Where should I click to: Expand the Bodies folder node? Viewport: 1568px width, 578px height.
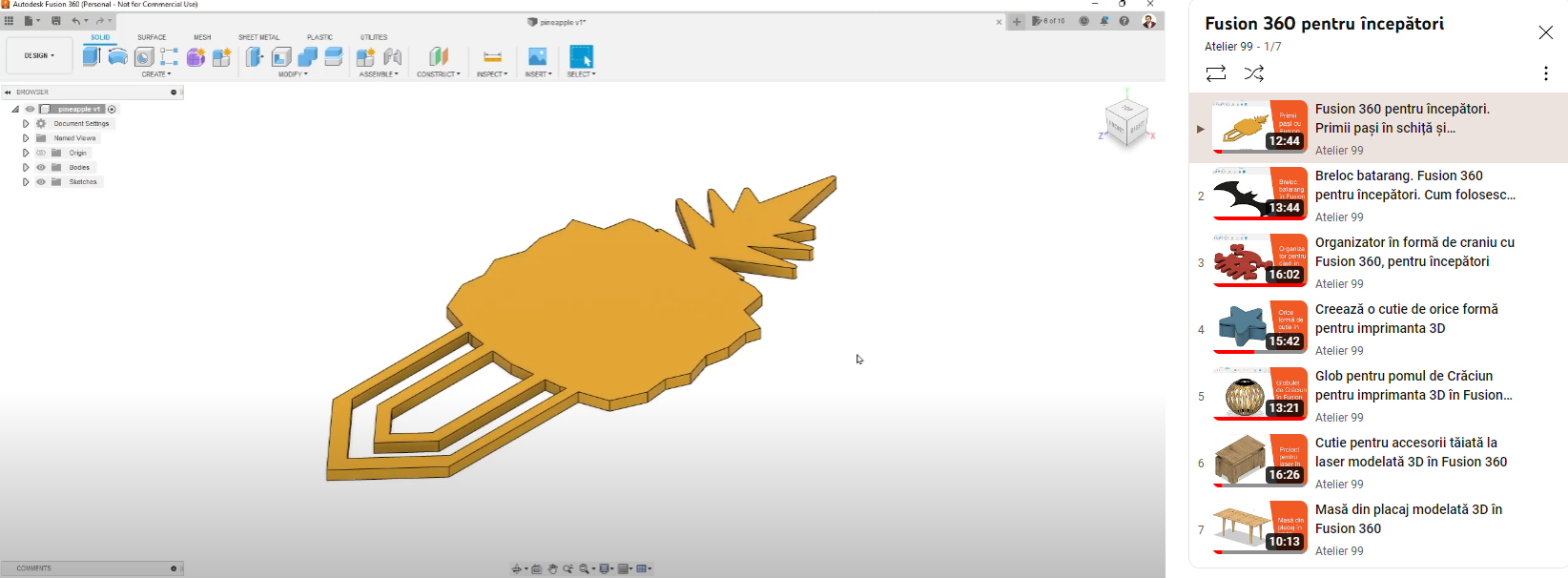tap(26, 167)
